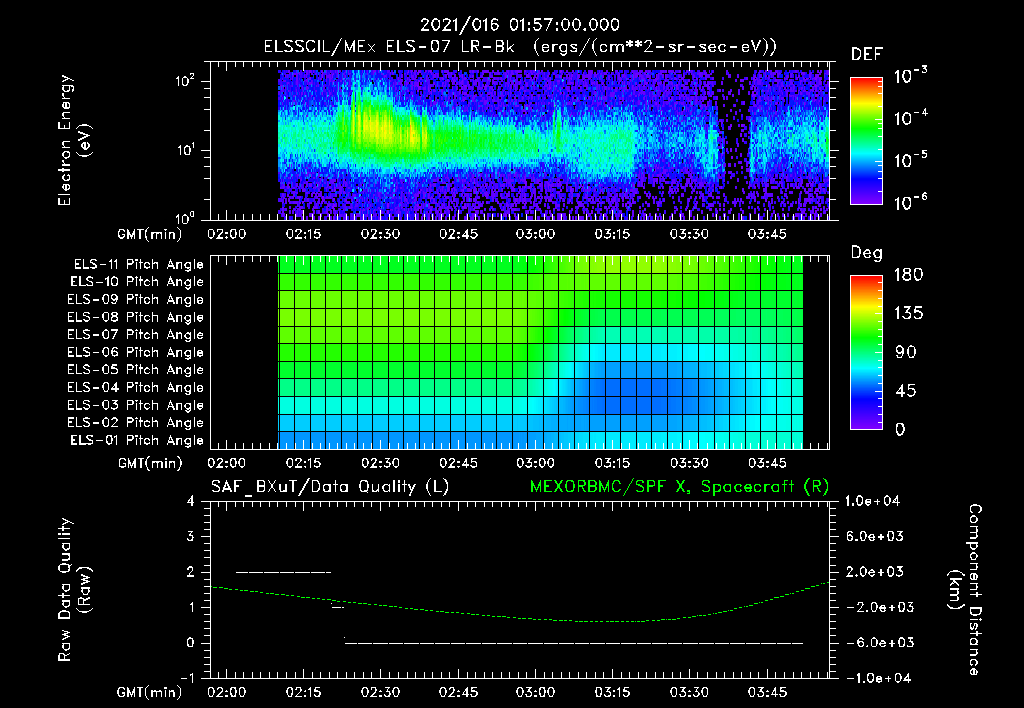Click the data quality line at level 0
Screen dimensions: 1024x708
coord(573,643)
